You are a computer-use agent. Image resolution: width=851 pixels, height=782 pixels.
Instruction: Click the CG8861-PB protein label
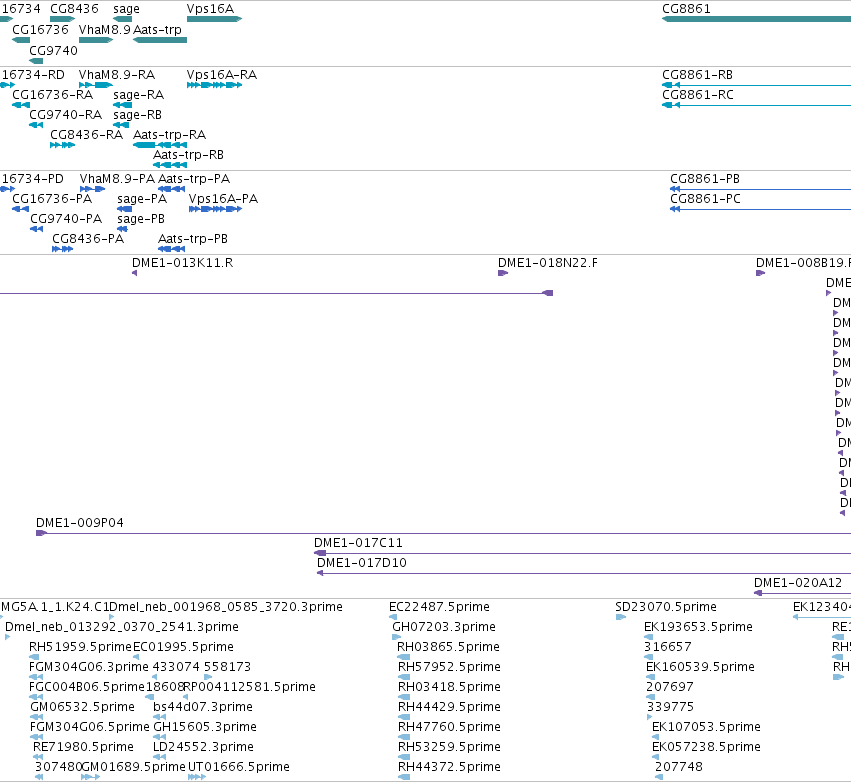coord(705,179)
